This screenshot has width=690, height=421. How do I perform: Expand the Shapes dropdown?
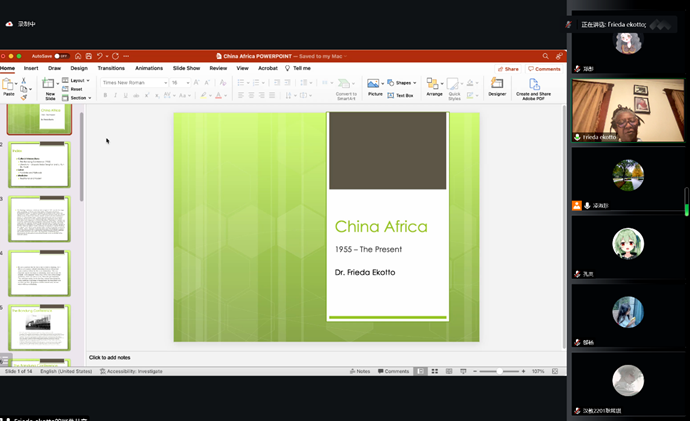pos(402,82)
